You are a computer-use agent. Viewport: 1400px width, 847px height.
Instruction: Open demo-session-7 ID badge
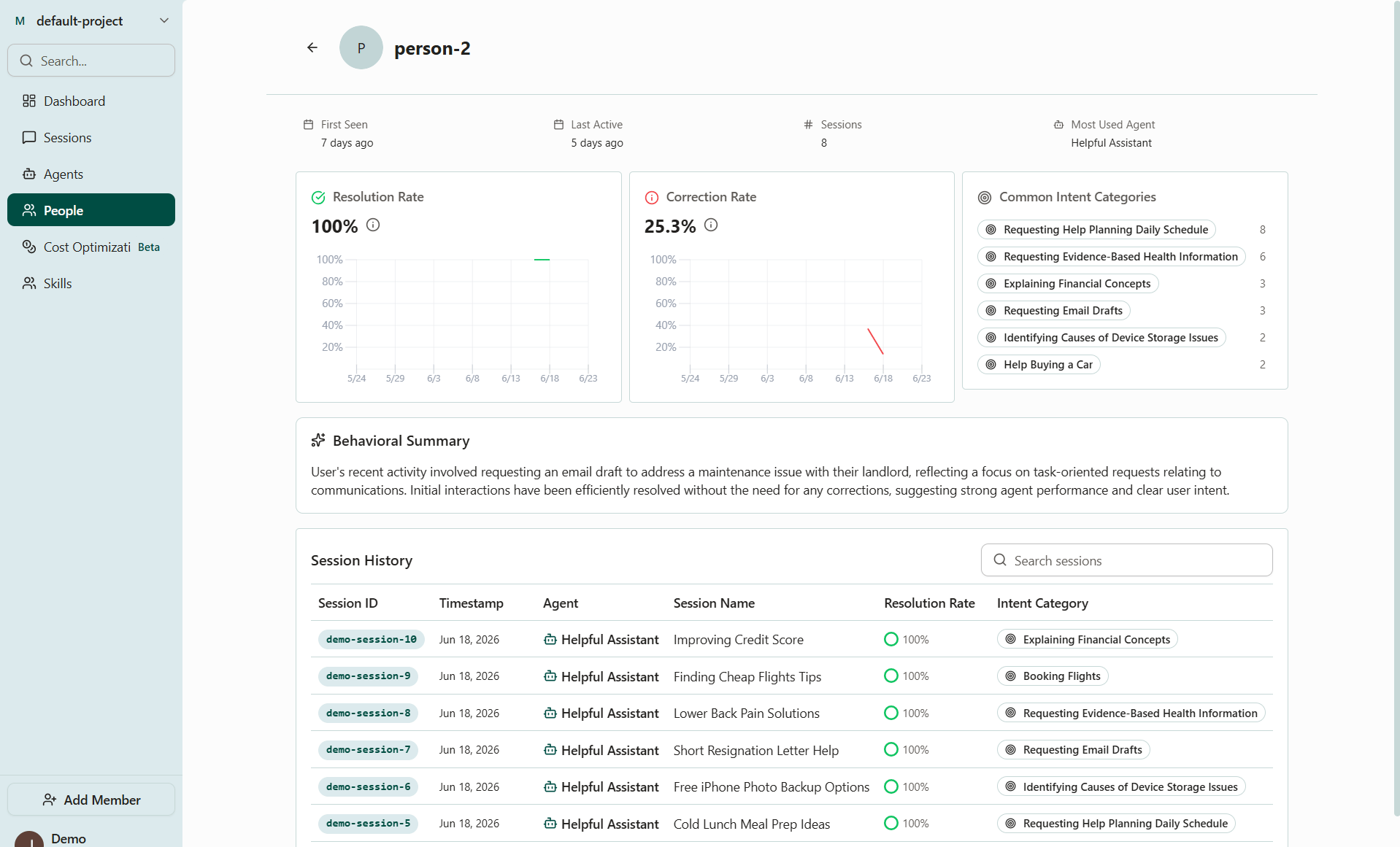[x=368, y=749]
